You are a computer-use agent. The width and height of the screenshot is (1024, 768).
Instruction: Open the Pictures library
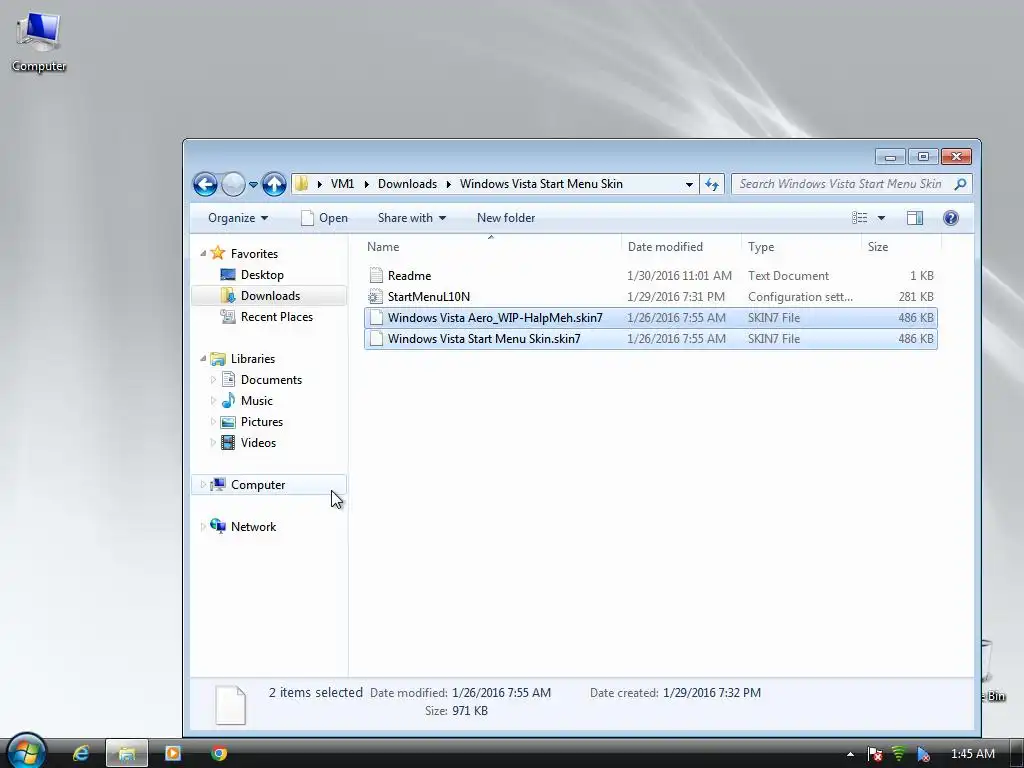pyautogui.click(x=261, y=422)
